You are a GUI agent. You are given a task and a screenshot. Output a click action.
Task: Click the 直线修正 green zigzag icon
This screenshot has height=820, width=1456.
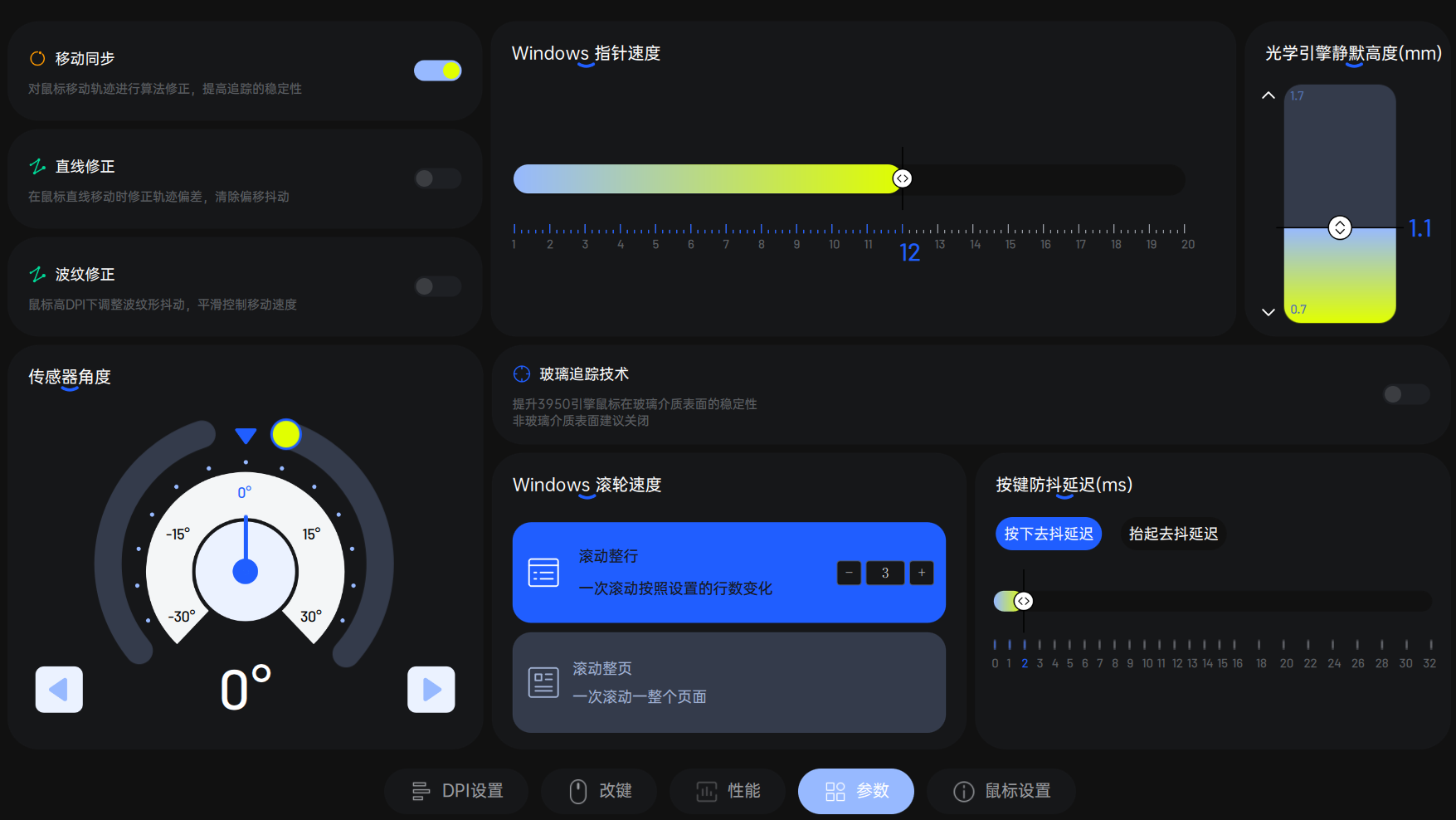click(x=37, y=166)
